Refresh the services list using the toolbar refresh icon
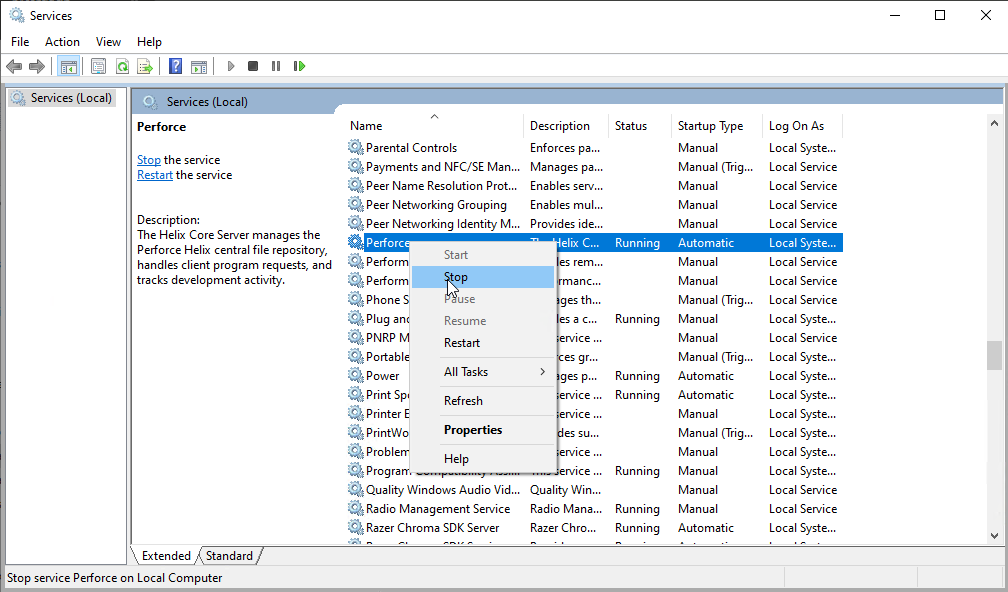The height and width of the screenshot is (592, 1008). pyautogui.click(x=122, y=66)
